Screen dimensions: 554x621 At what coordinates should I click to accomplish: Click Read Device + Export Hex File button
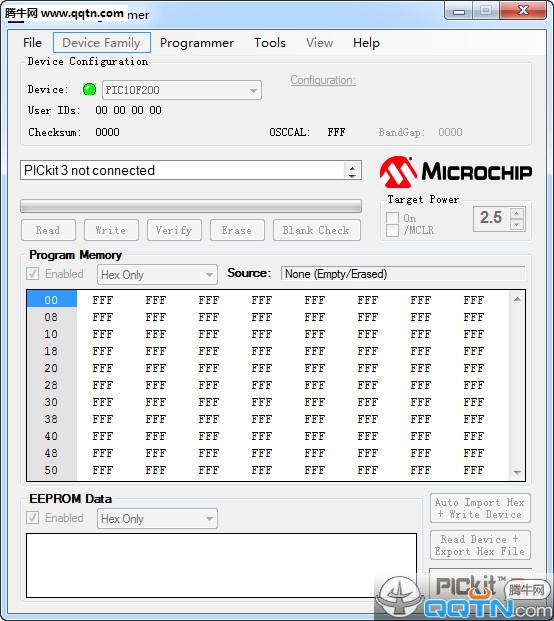pyautogui.click(x=480, y=545)
